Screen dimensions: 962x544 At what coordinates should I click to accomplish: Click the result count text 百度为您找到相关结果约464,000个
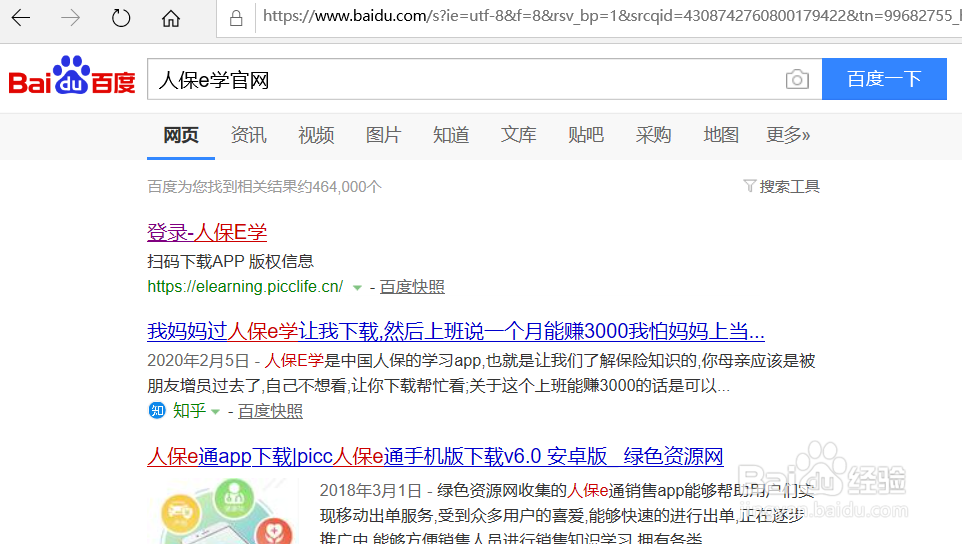pyautogui.click(x=264, y=186)
